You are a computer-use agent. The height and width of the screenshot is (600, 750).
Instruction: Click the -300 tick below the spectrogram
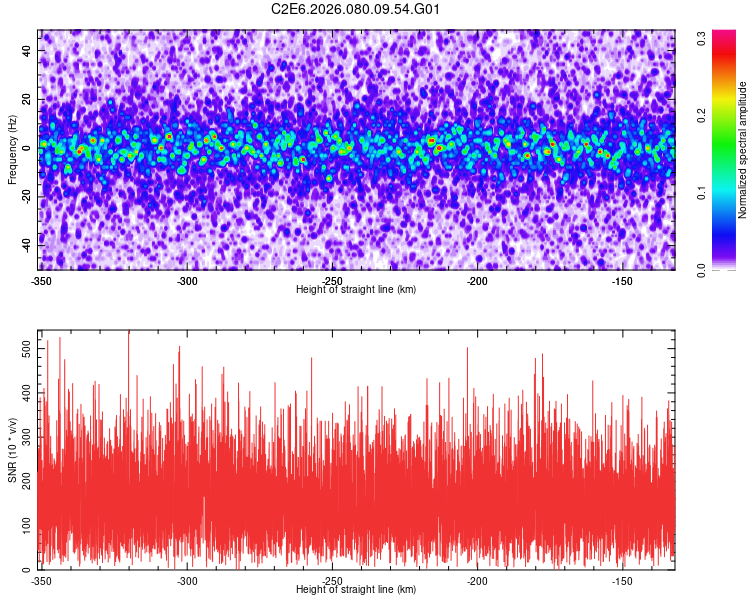187,281
